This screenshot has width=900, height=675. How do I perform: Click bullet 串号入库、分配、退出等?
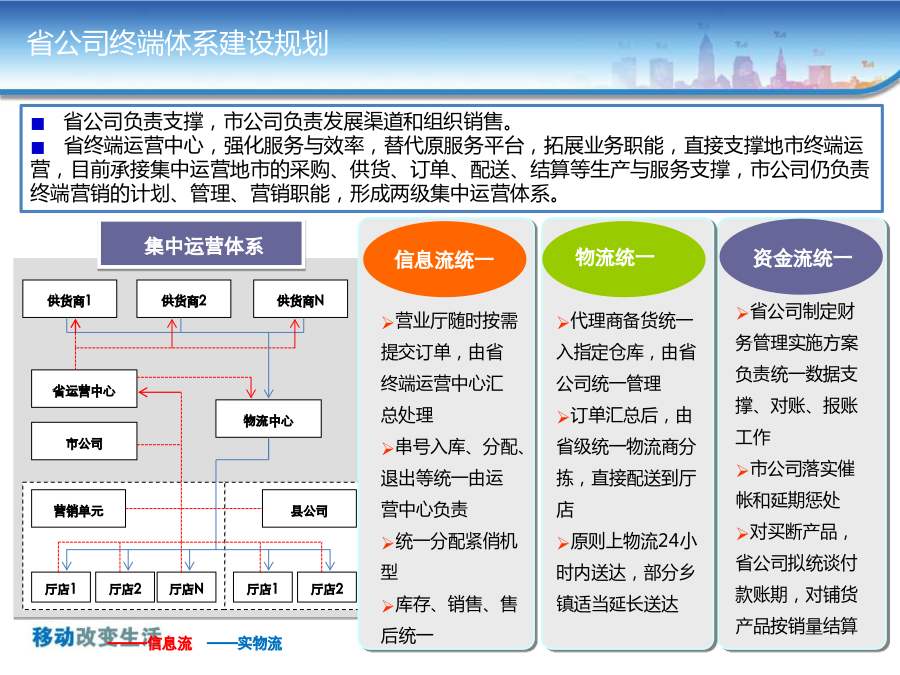pos(453,478)
